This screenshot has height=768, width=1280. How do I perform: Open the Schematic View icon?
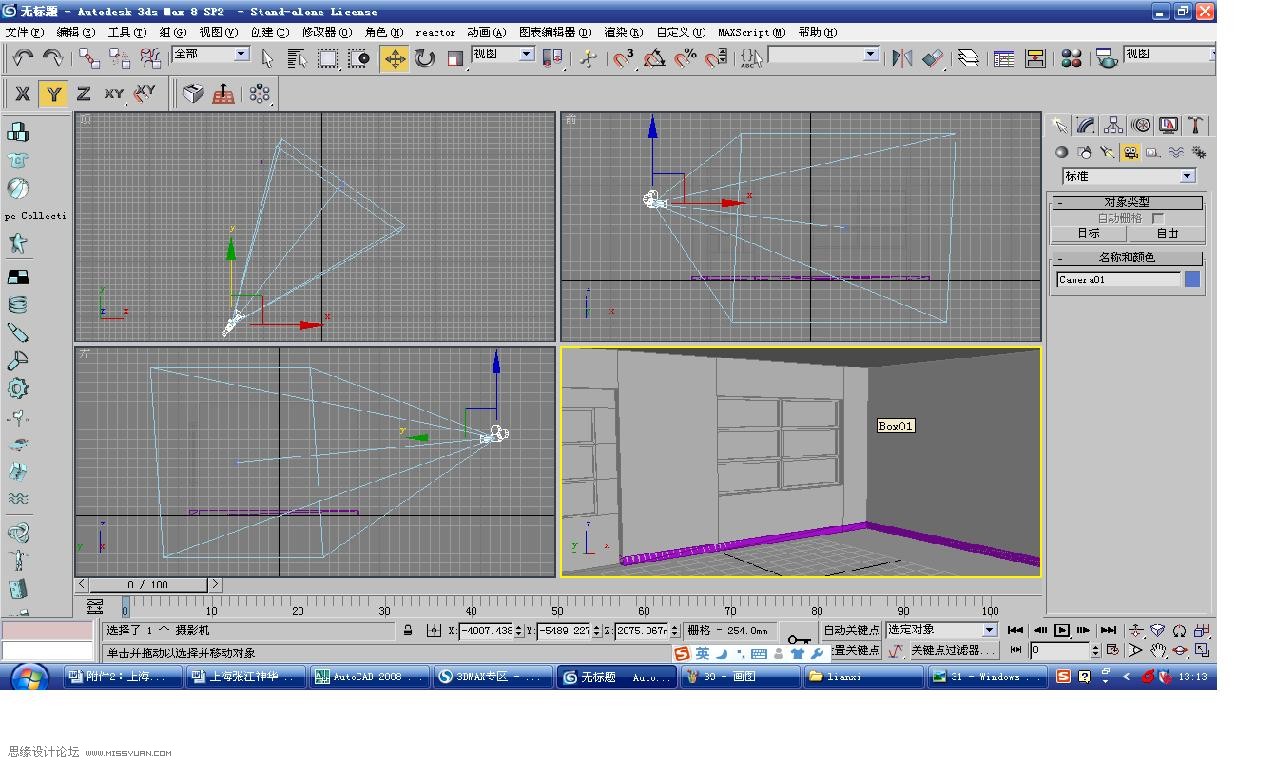1035,58
